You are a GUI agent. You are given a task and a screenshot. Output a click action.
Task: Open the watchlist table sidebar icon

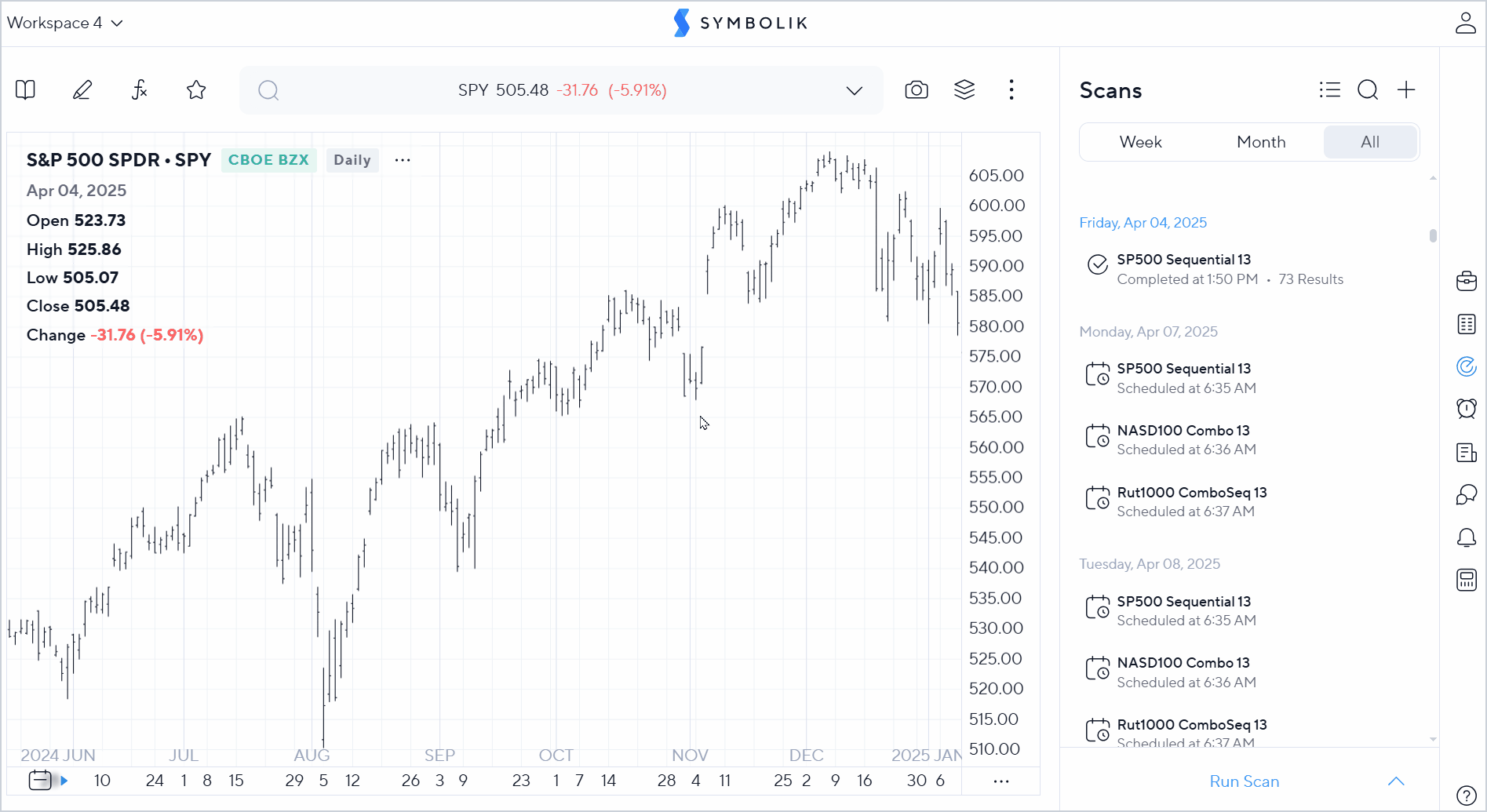(1466, 324)
